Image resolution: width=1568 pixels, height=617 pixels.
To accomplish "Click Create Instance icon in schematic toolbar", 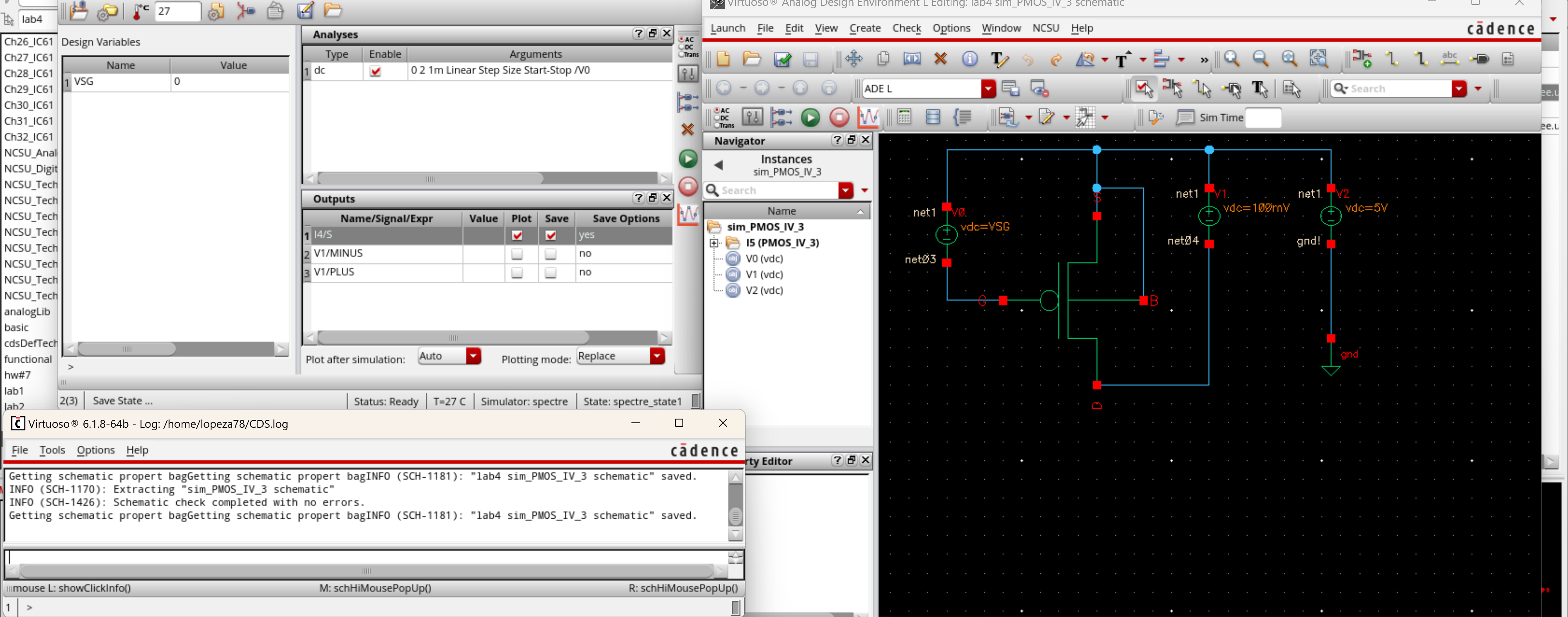I will [1362, 59].
